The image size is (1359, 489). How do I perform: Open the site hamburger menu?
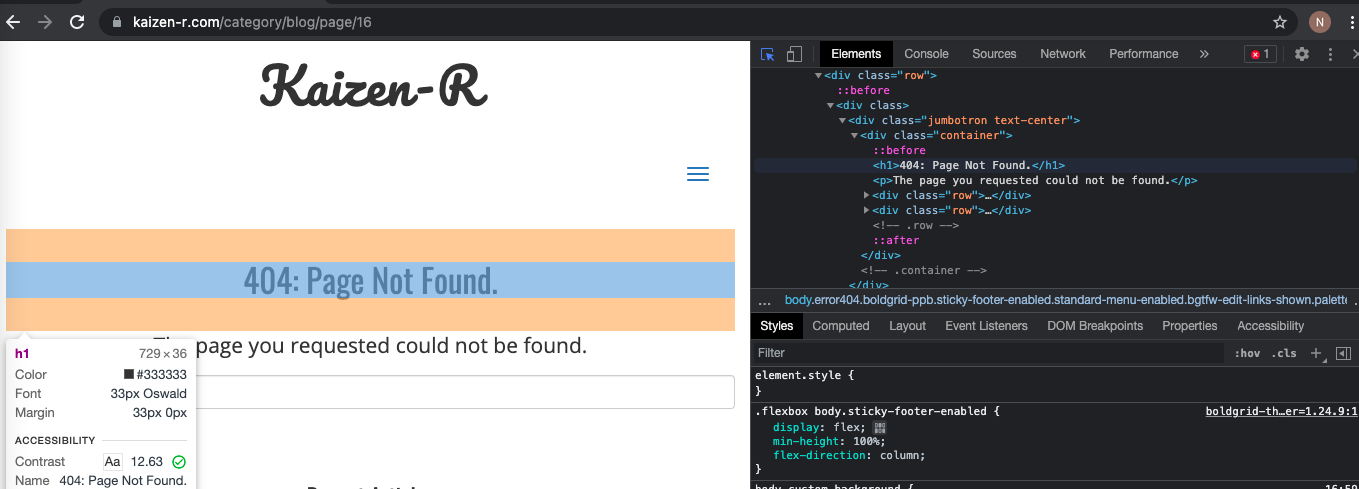(x=698, y=174)
